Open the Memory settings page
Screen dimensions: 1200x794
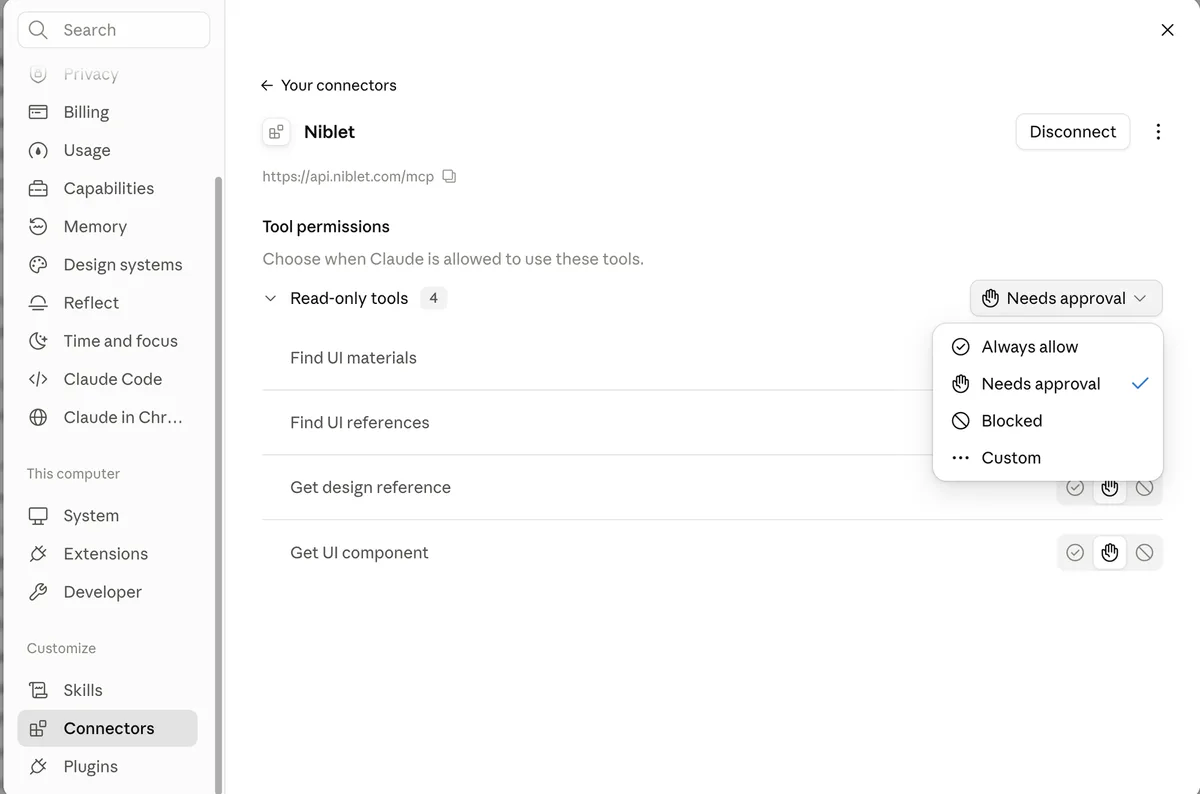click(108, 226)
